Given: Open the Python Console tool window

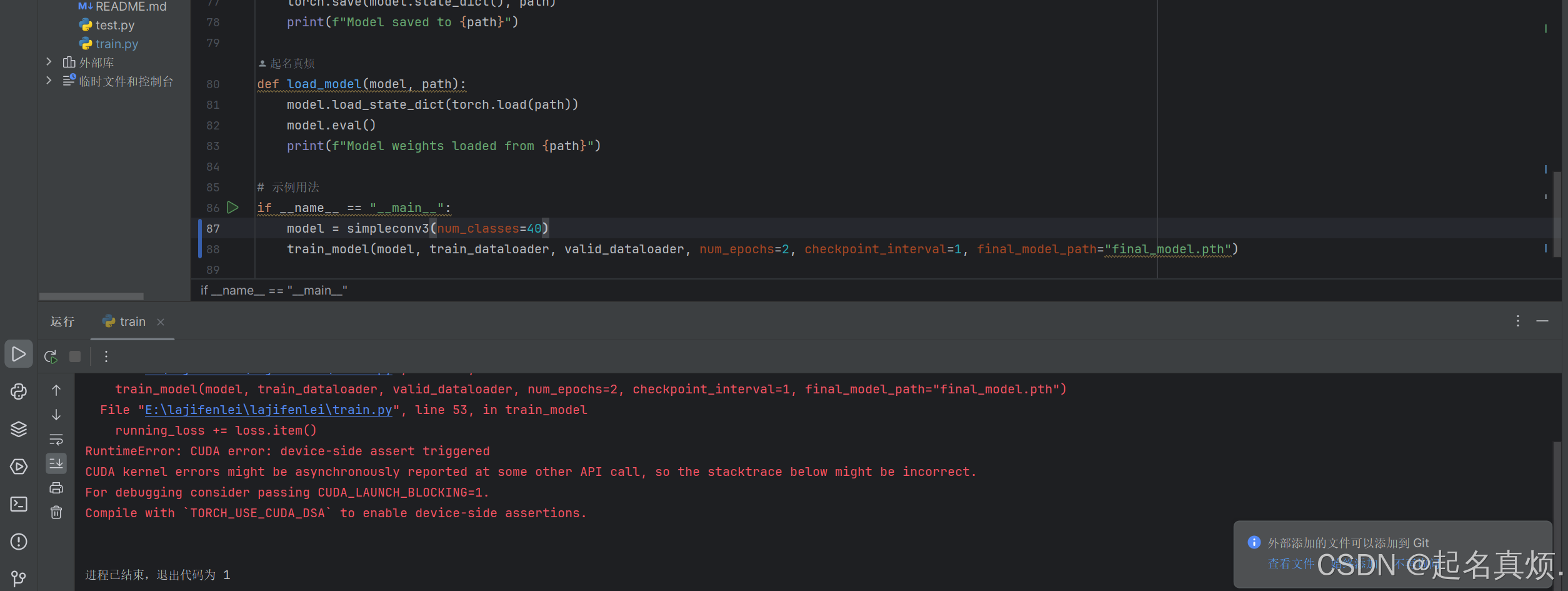Looking at the screenshot, I should click(19, 391).
